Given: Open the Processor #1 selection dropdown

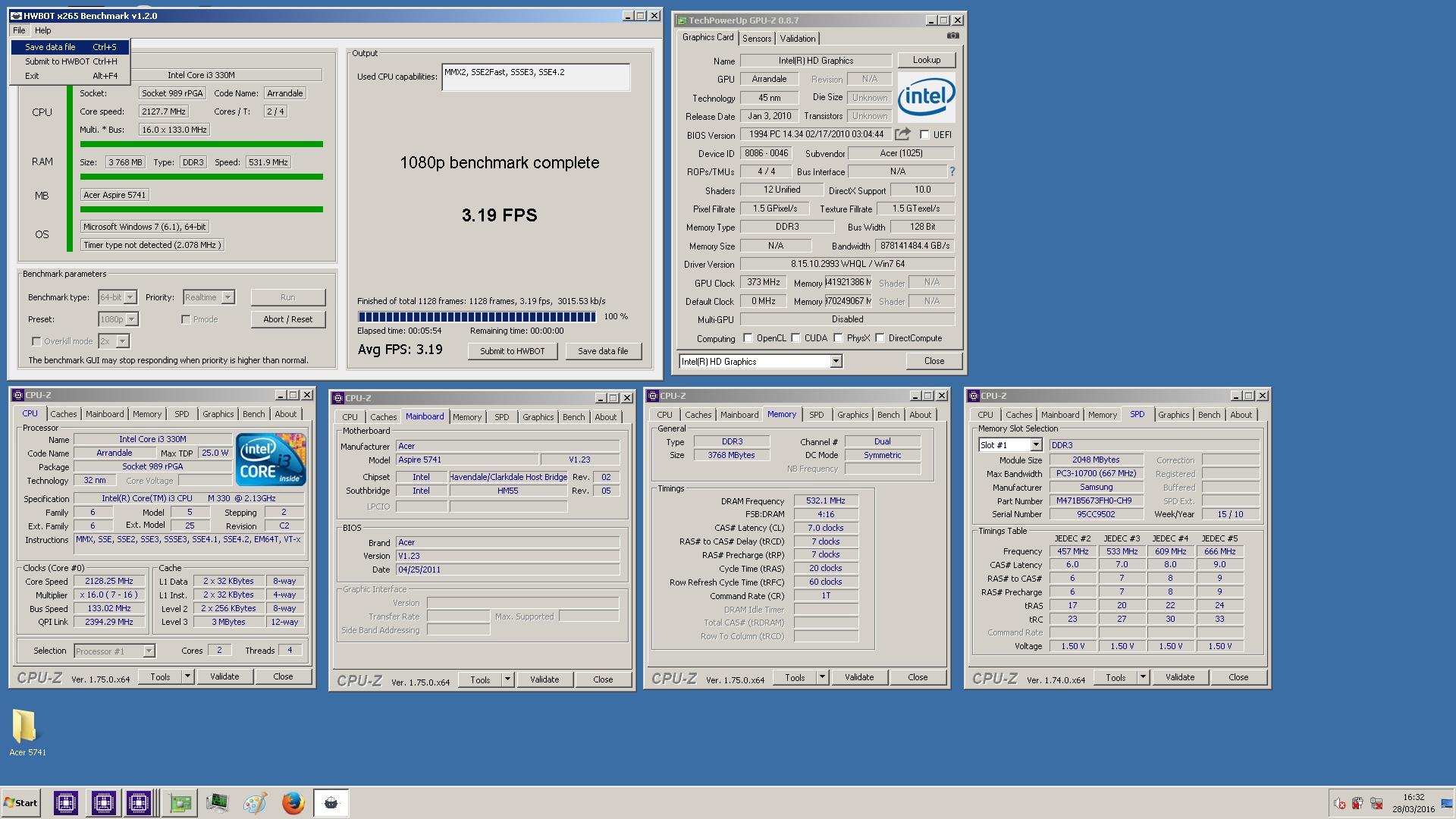Looking at the screenshot, I should tap(115, 651).
